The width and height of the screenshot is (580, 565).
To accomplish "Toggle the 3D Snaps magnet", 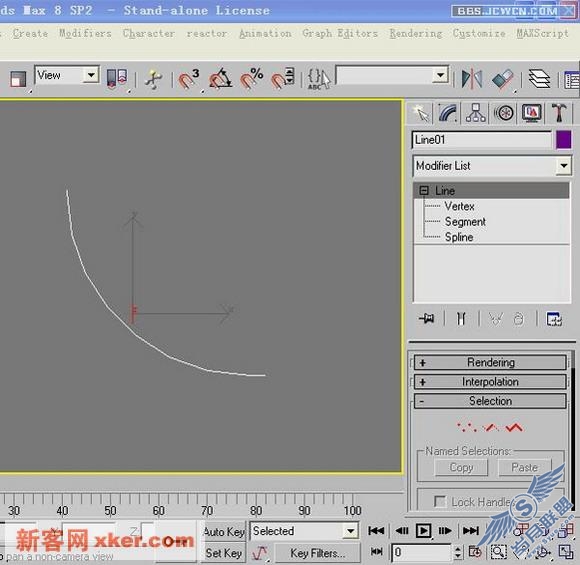I will [x=189, y=79].
